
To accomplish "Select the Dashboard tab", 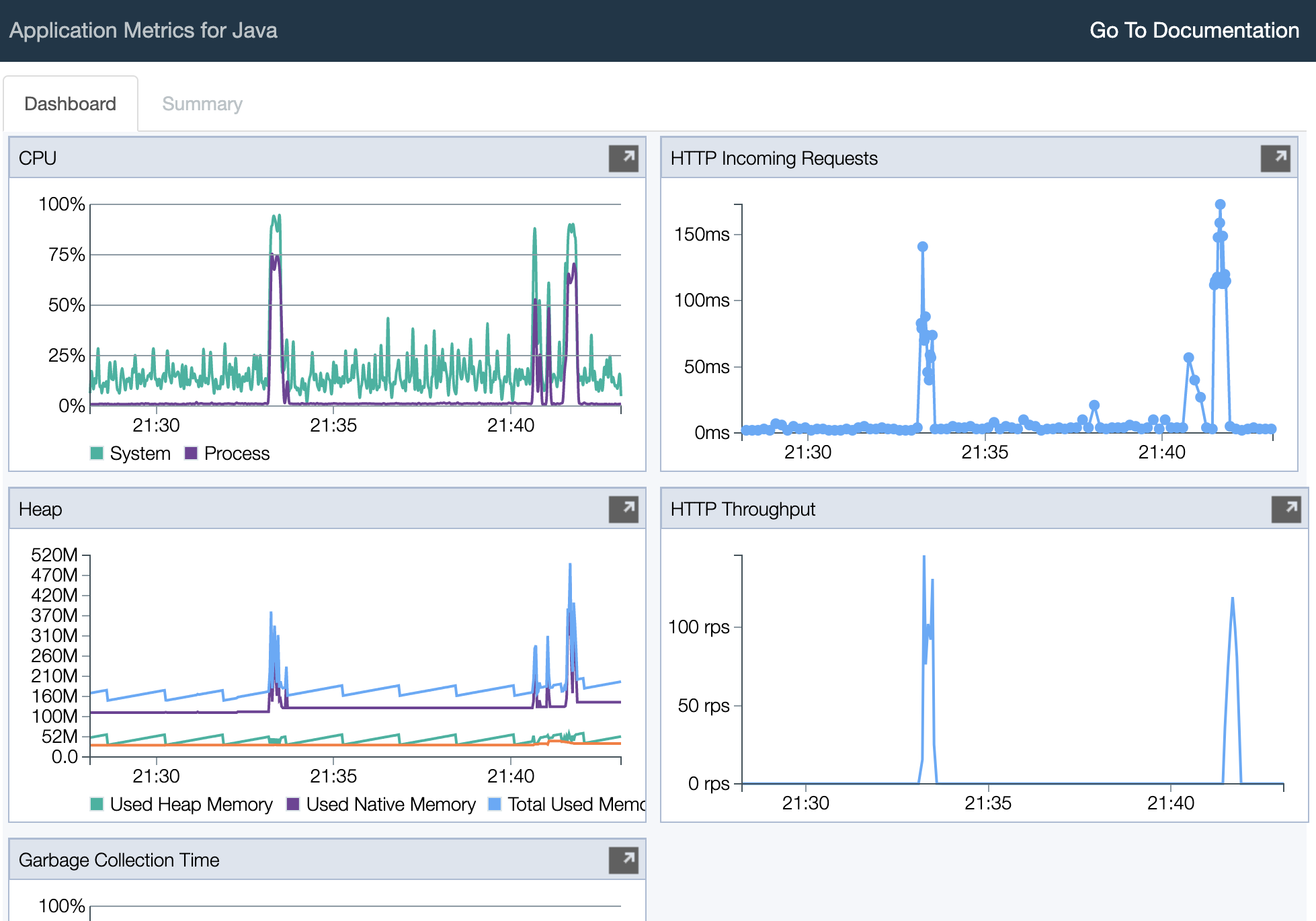I will [70, 104].
